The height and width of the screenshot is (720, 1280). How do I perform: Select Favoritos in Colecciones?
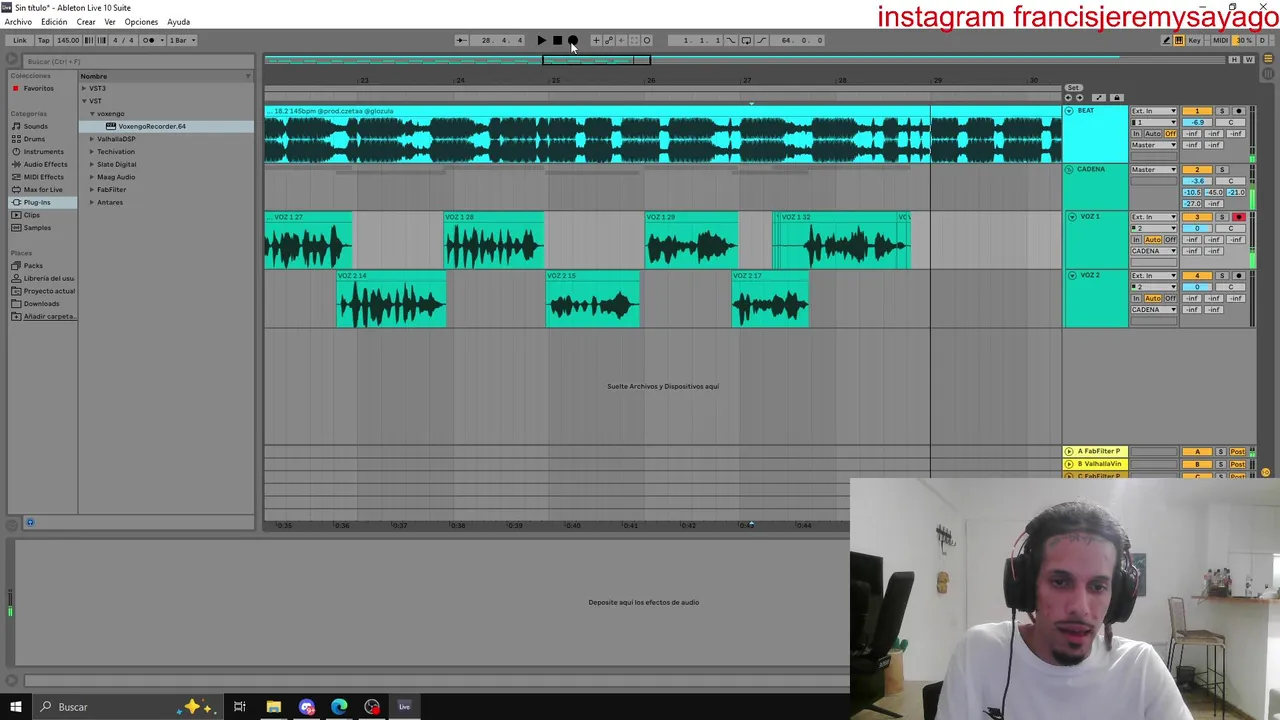click(x=38, y=88)
